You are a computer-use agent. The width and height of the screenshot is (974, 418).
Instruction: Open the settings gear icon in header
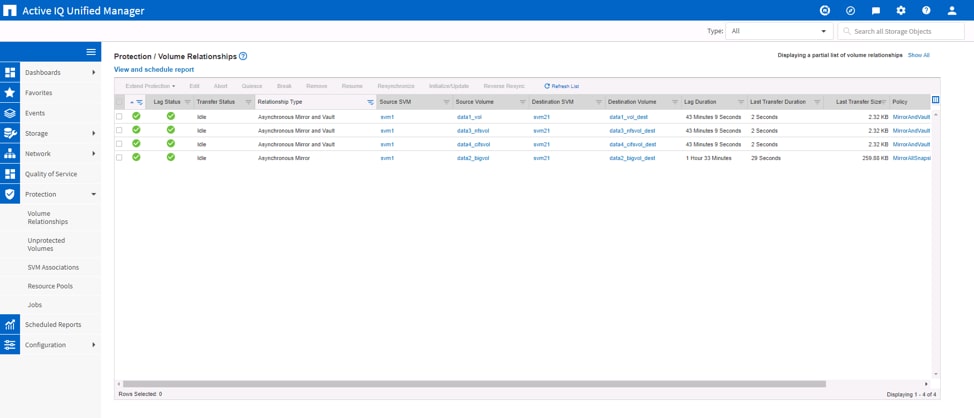[900, 11]
